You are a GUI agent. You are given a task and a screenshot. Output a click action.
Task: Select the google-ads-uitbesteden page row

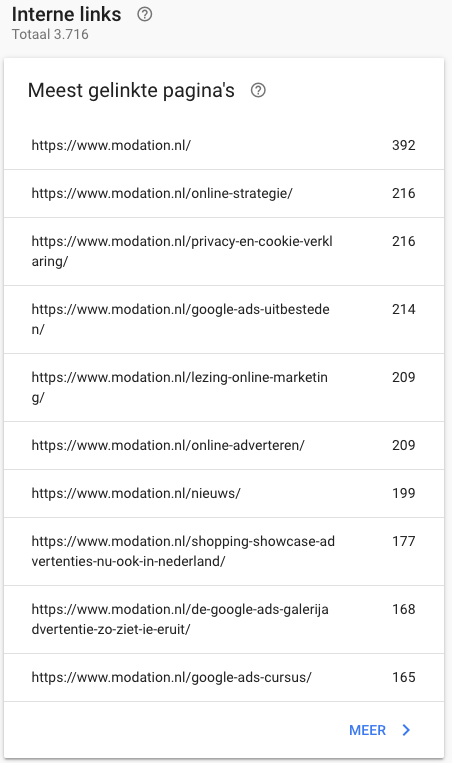click(224, 319)
